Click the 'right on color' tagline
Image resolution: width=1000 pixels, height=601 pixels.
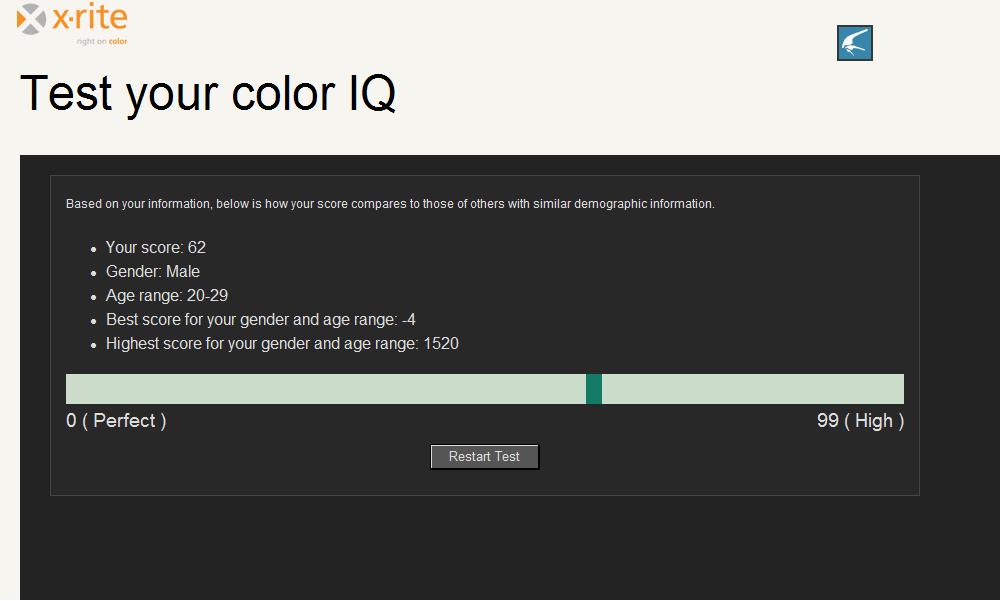[101, 41]
